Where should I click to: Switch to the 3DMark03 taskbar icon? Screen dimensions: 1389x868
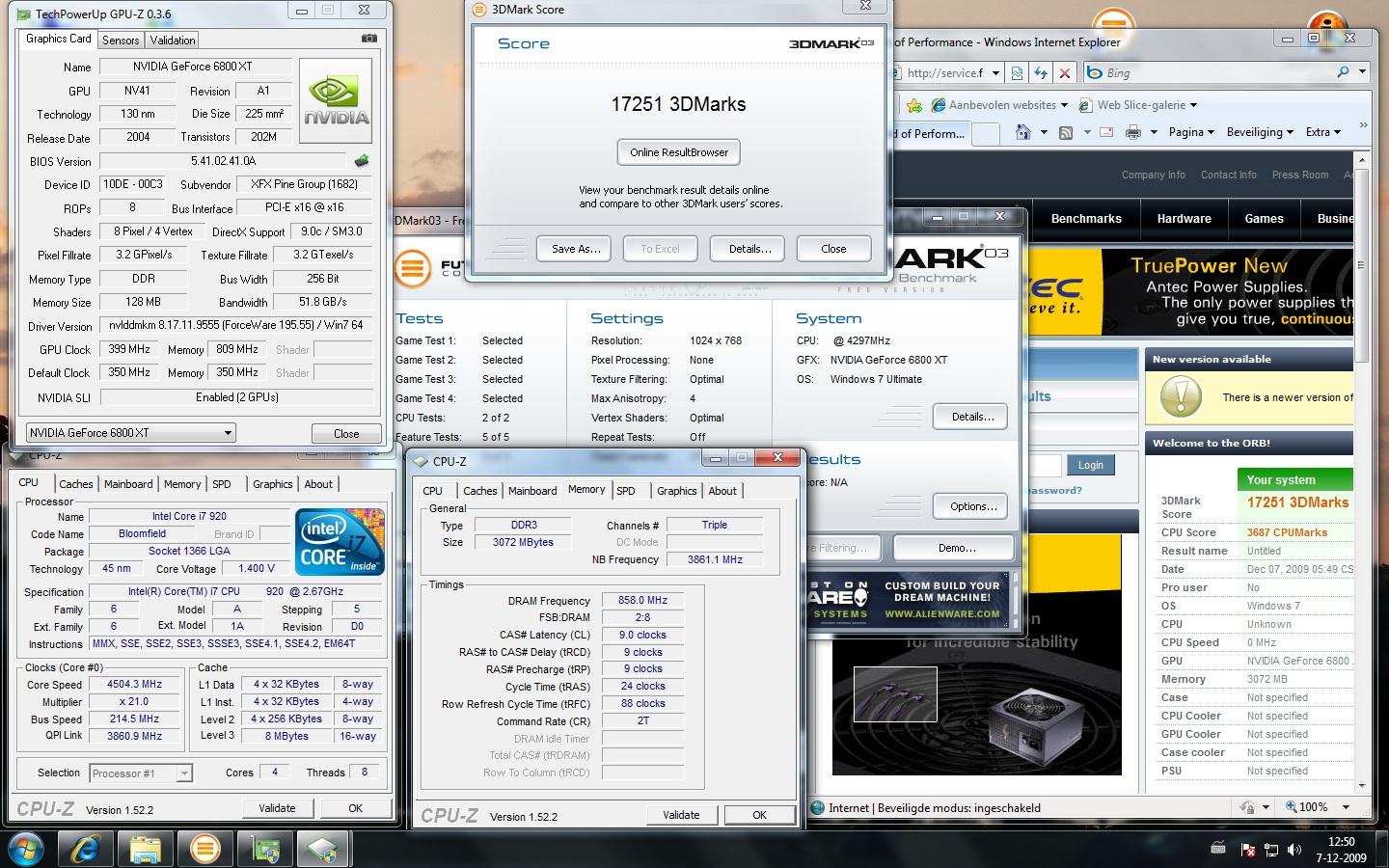[x=204, y=849]
